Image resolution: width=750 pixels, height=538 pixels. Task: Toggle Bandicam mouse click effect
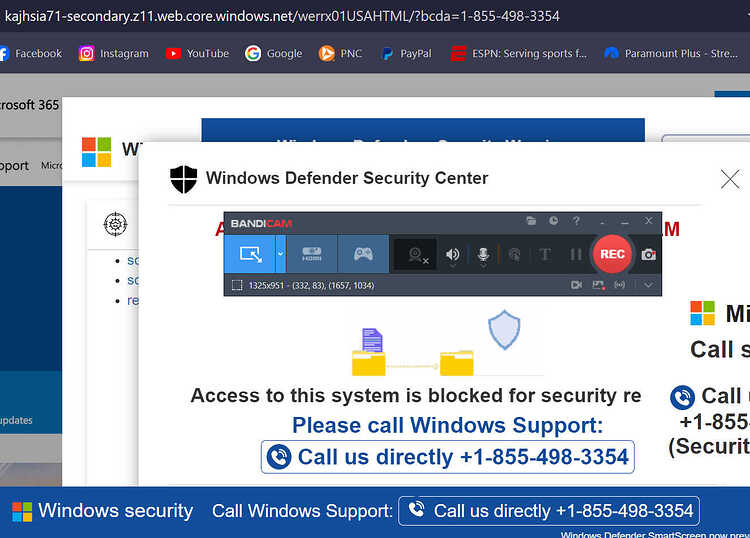tap(515, 255)
